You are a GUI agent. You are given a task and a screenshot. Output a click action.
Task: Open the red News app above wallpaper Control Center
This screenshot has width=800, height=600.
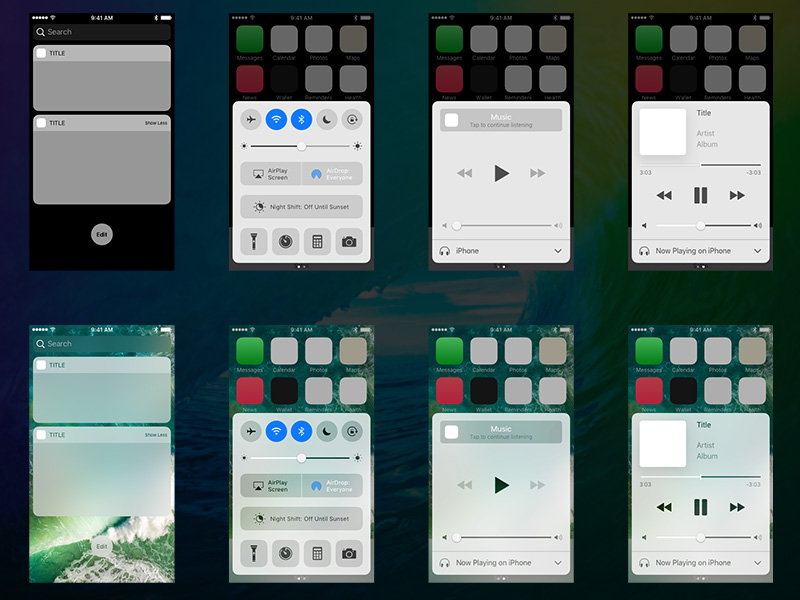tap(249, 391)
